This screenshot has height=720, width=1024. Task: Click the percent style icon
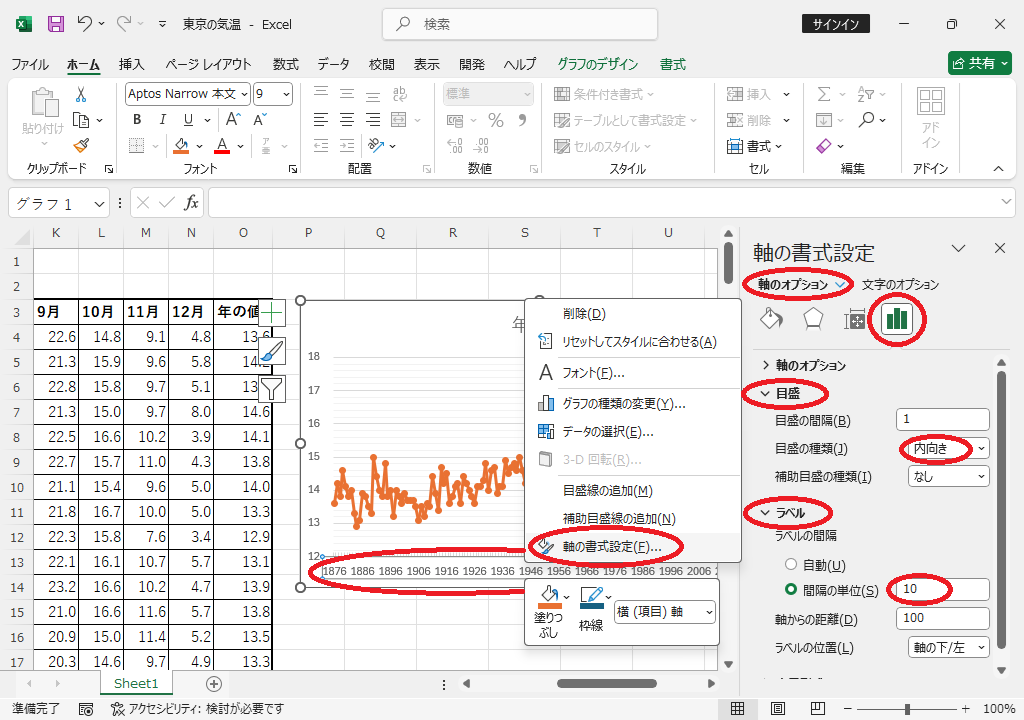pyautogui.click(x=496, y=120)
